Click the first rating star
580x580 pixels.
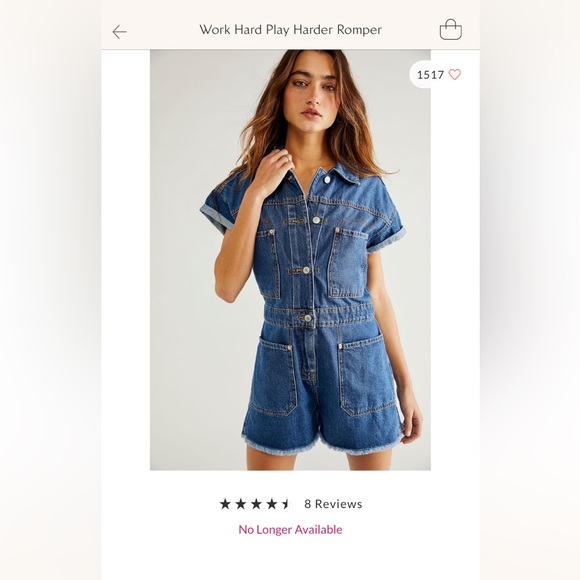click(x=225, y=503)
